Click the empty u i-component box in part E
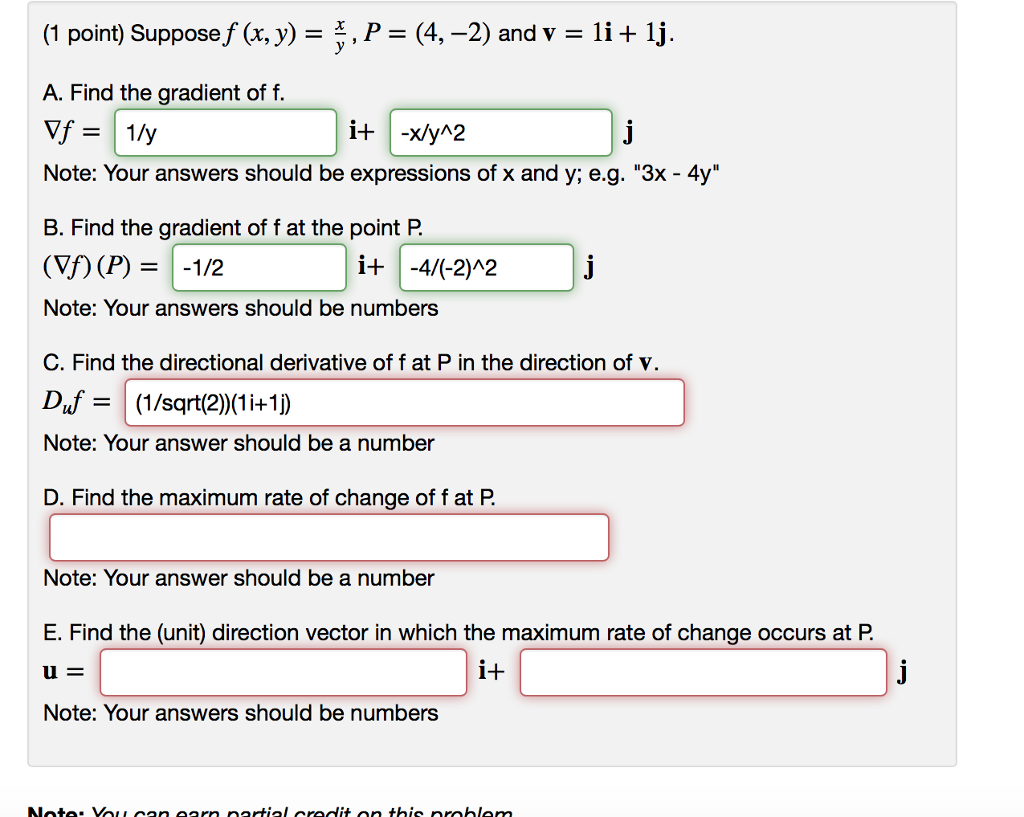1024x817 pixels. (283, 672)
